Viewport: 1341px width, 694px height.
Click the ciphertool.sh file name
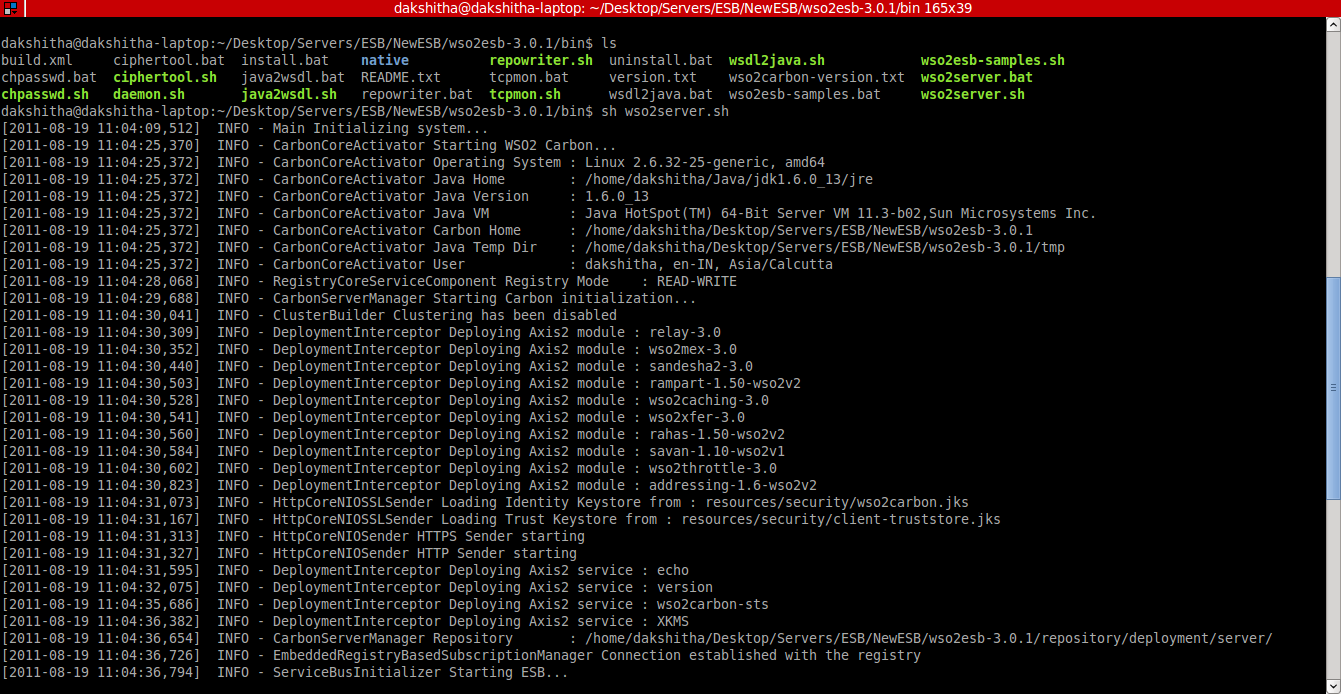[x=164, y=77]
